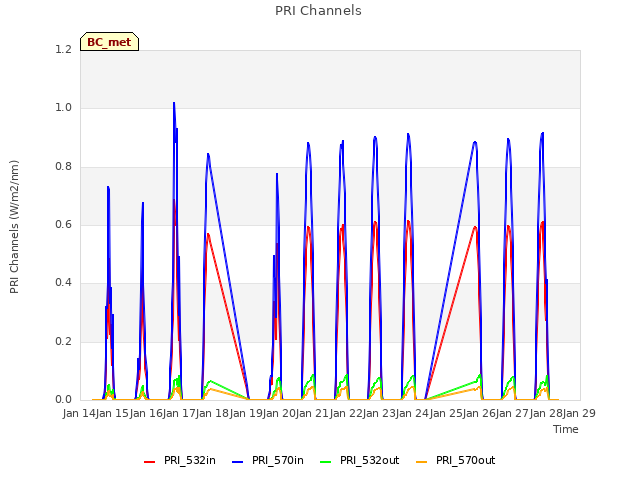Click the blue peak above Jan 24

tap(408, 134)
